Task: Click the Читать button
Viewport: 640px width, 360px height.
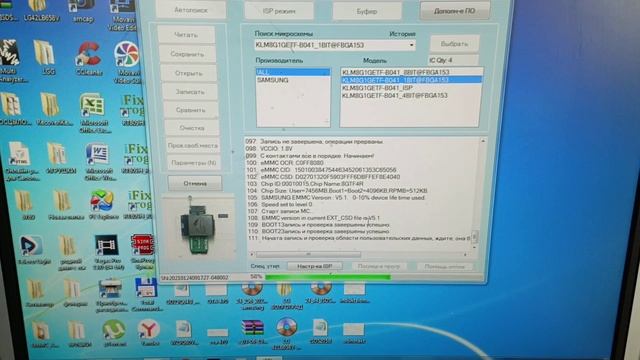Action: click(186, 35)
